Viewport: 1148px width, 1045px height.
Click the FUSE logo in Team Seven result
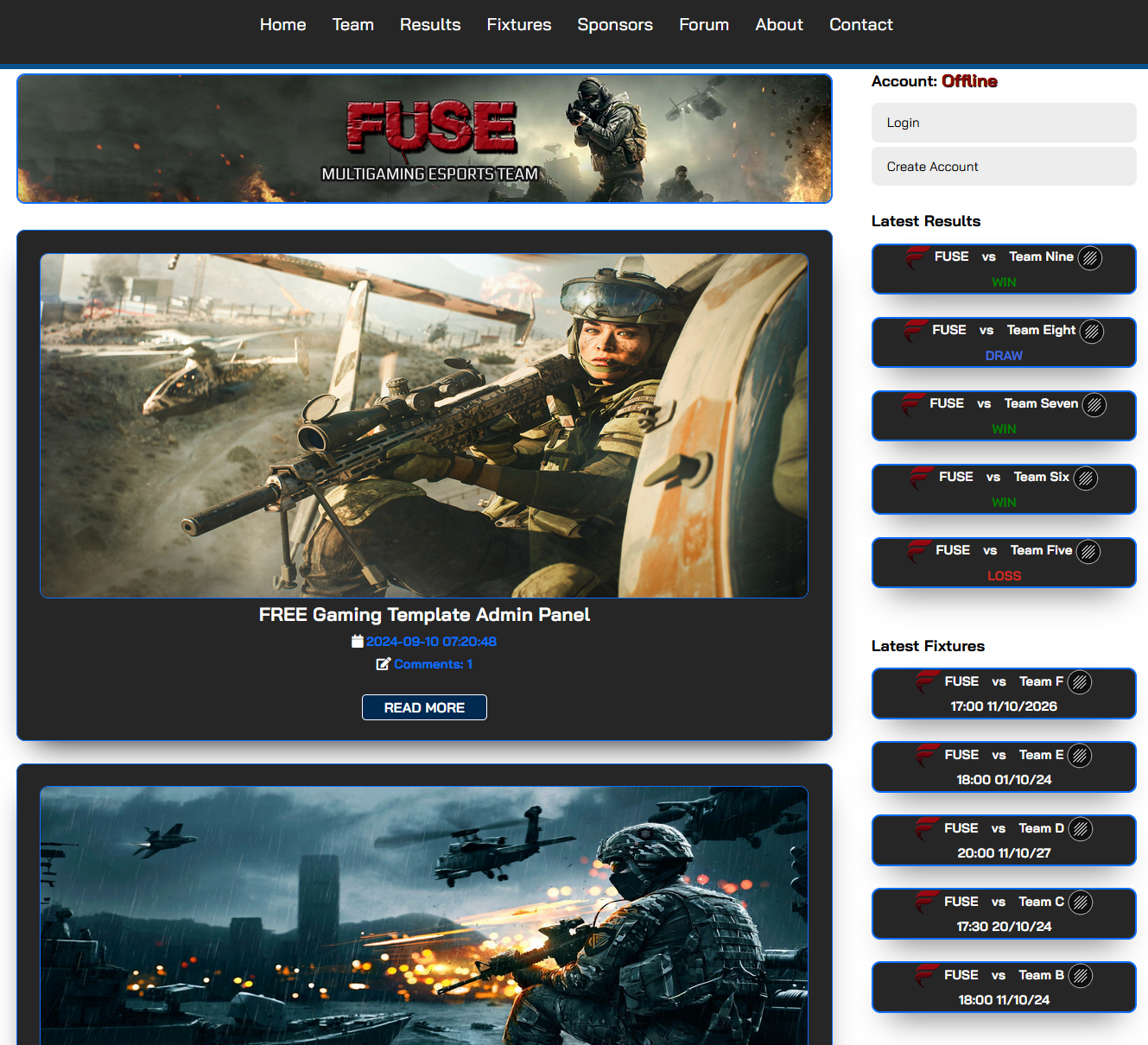click(913, 404)
